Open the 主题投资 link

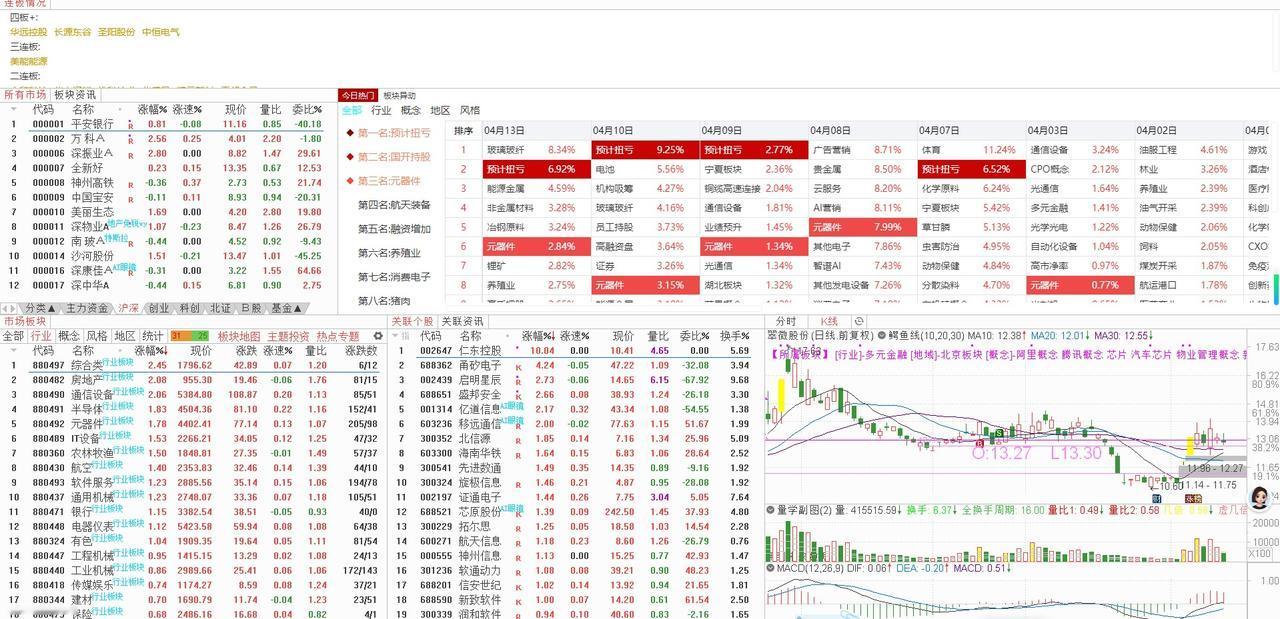(x=288, y=336)
